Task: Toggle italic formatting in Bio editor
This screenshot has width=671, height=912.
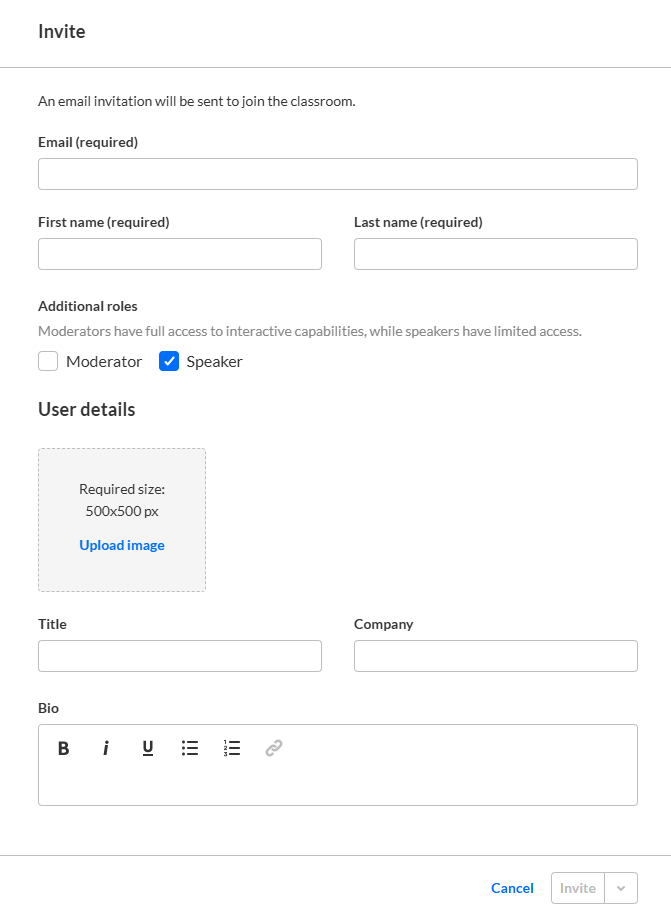Action: 105,748
